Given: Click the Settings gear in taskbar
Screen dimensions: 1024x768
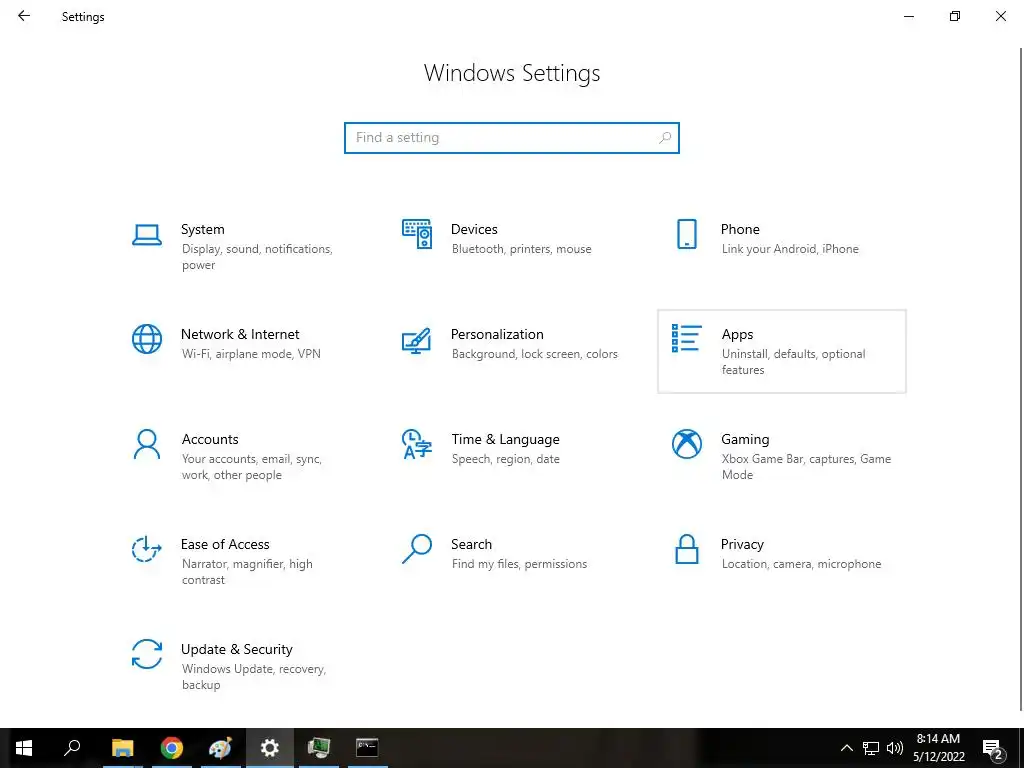Looking at the screenshot, I should point(269,748).
